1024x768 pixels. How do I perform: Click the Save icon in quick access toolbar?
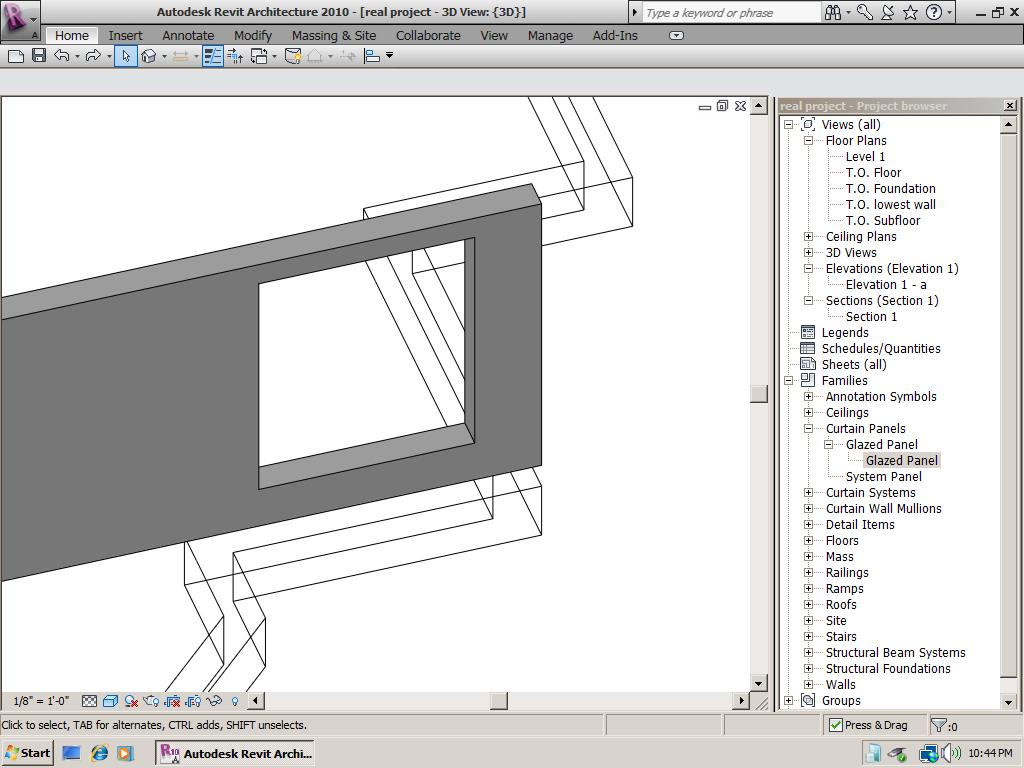(38, 56)
